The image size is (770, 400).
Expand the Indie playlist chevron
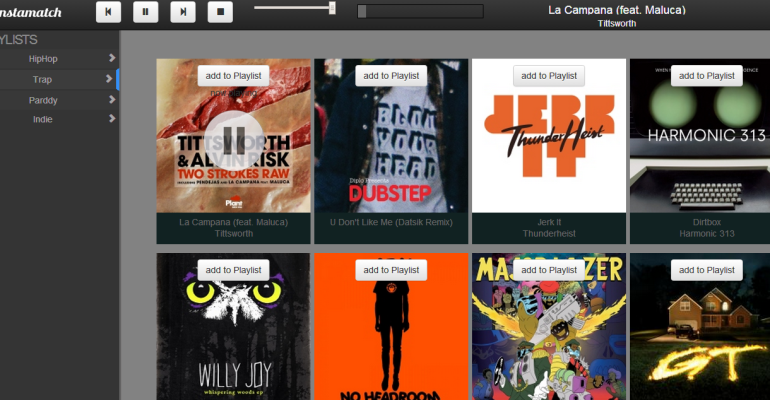coord(112,118)
